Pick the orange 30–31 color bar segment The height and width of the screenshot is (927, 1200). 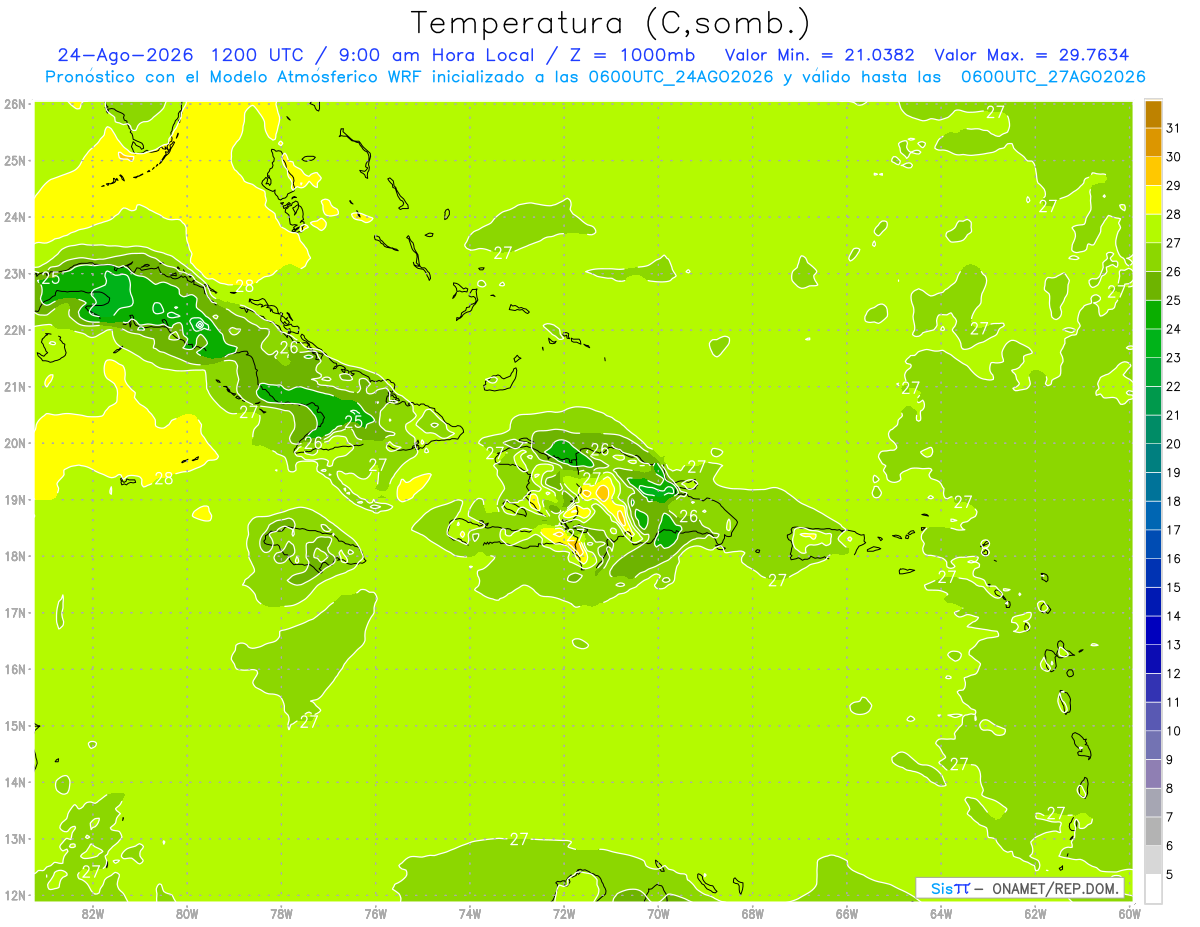(1153, 143)
